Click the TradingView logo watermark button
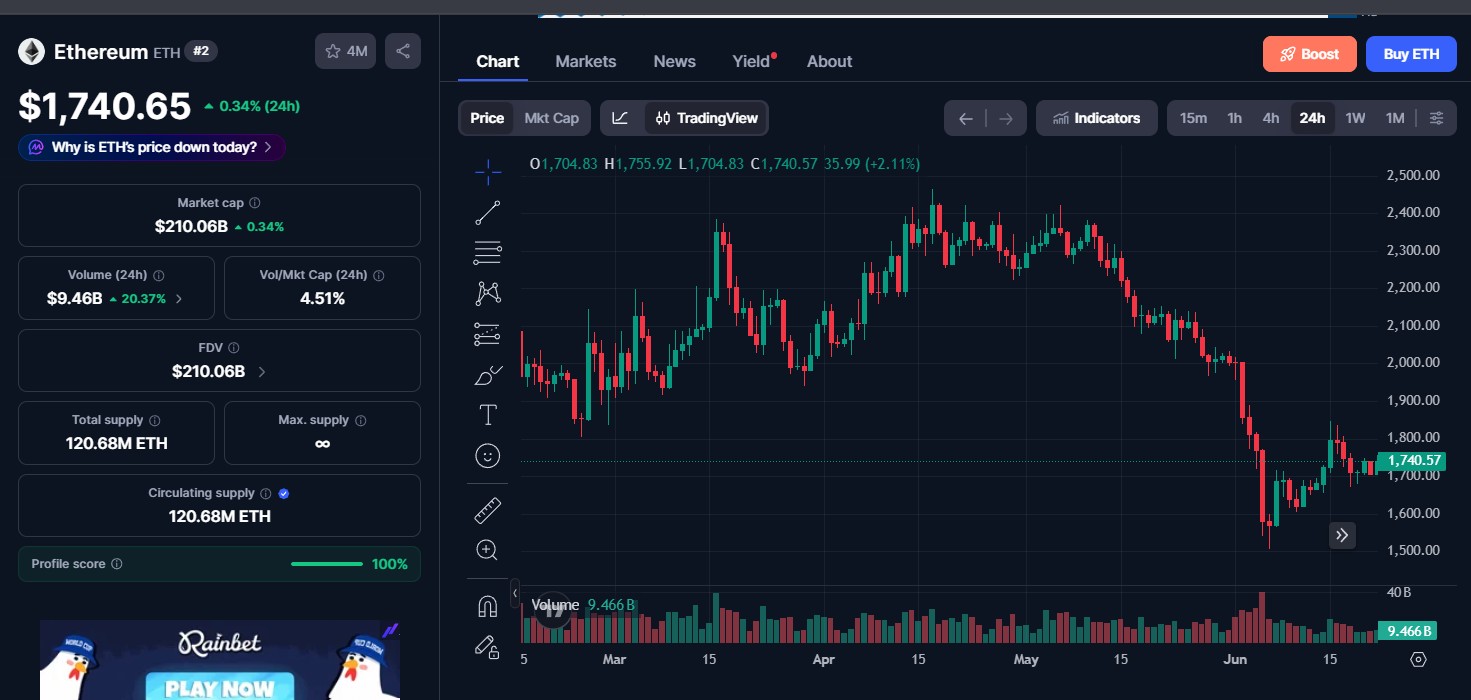 [553, 611]
